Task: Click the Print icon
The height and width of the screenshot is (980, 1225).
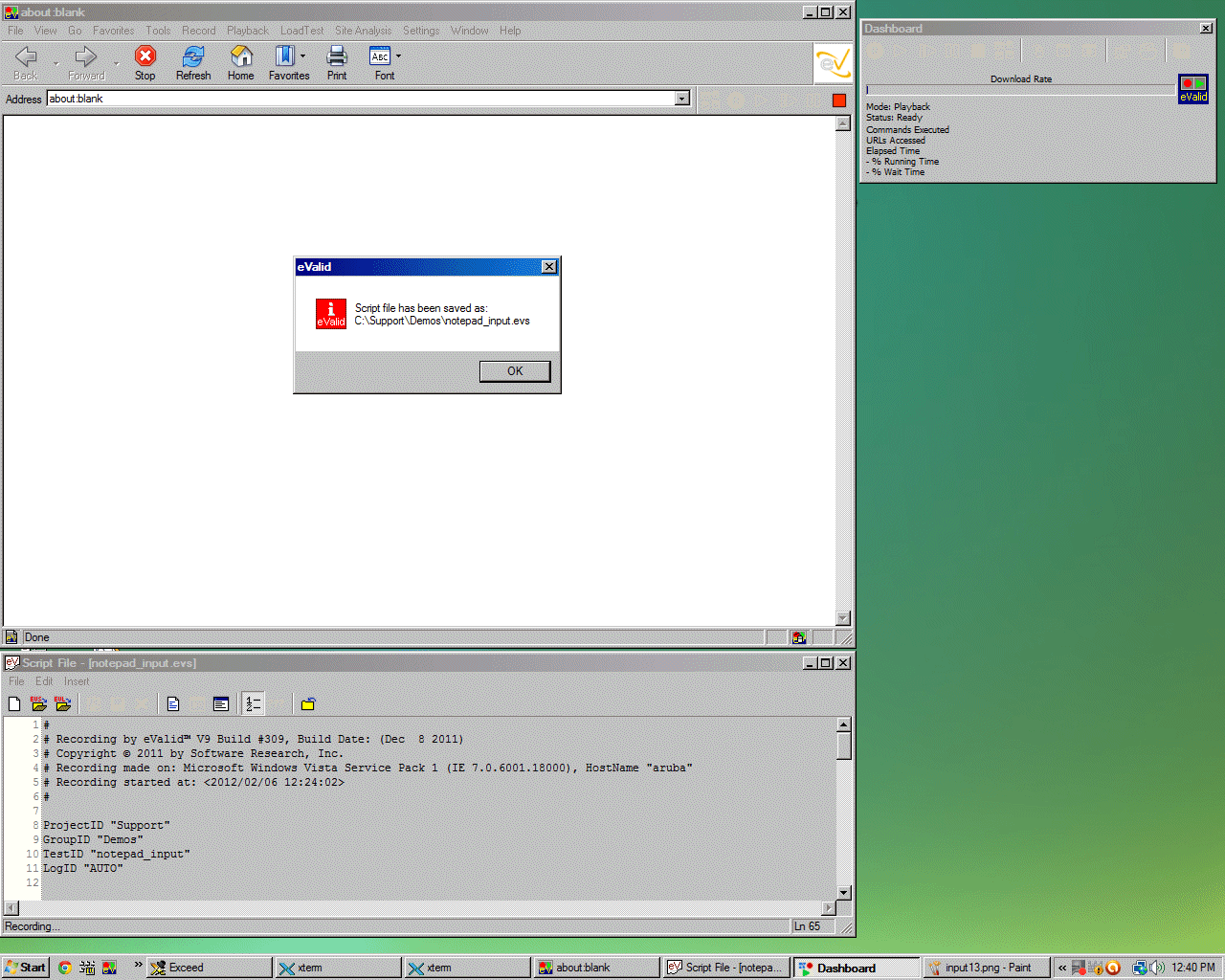Action: [x=337, y=56]
